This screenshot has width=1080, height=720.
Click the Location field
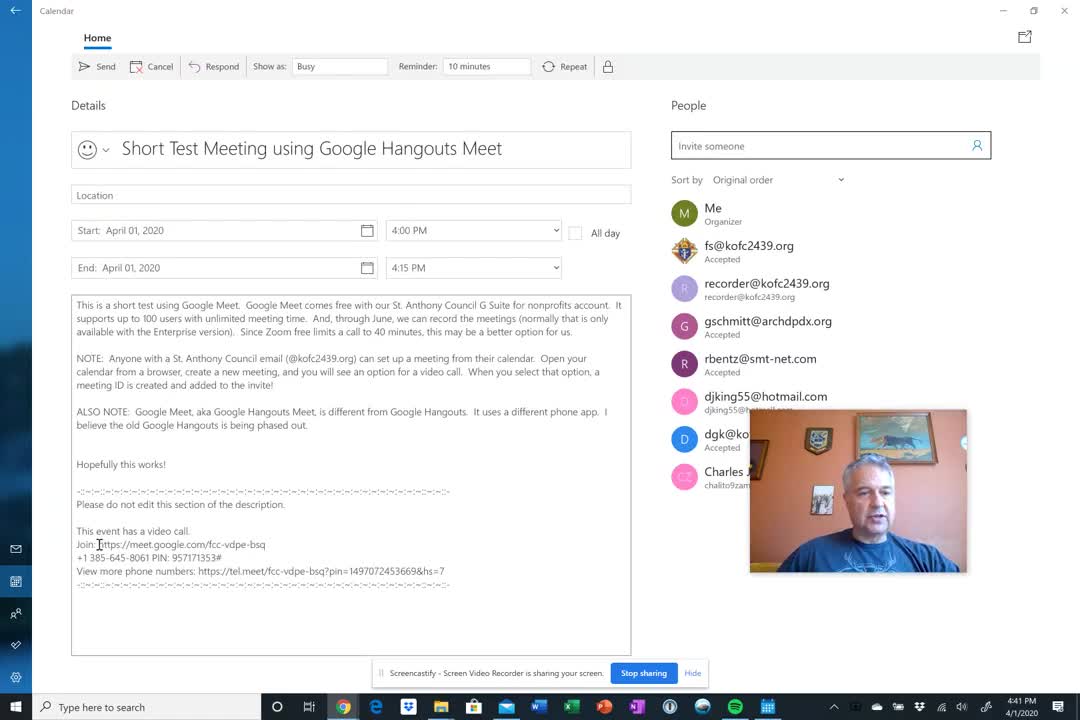[351, 195]
